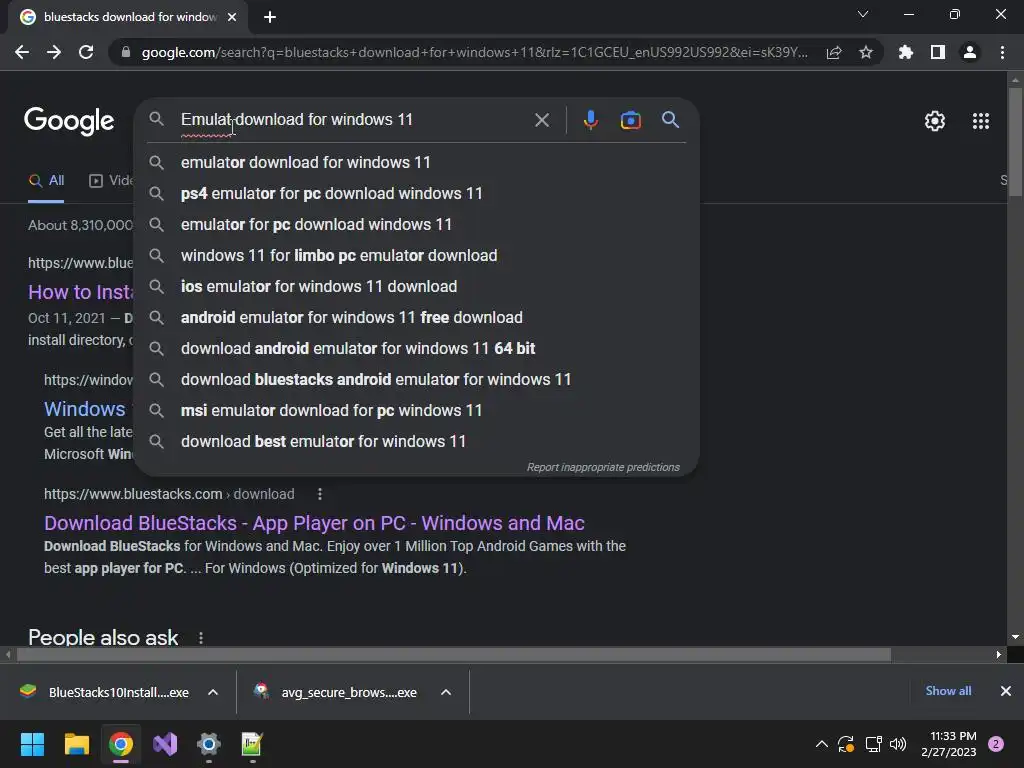Select suggestion ios emulator for windows 11
The width and height of the screenshot is (1024, 768).
click(416, 287)
